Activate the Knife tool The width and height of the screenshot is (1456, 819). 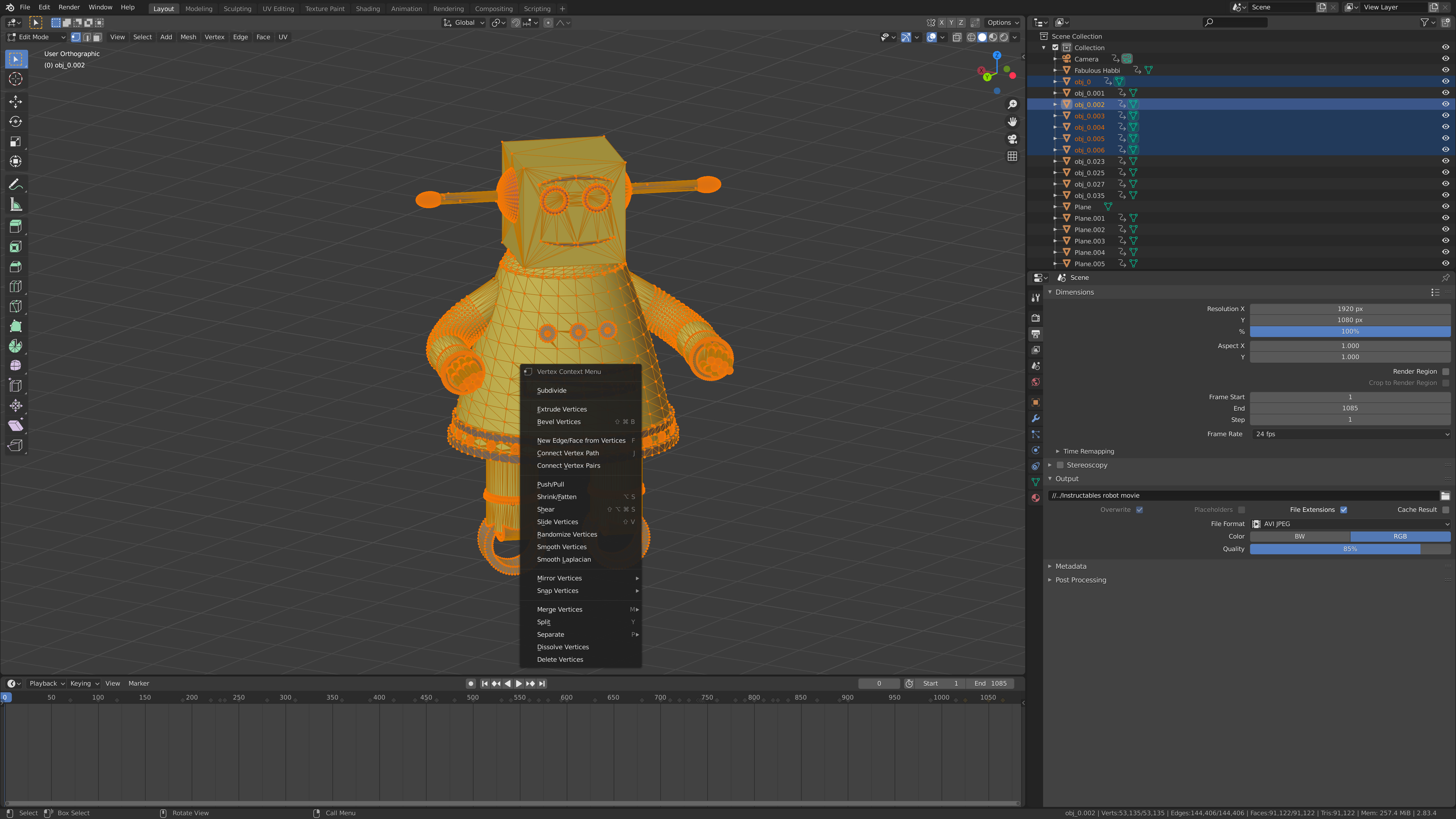(x=16, y=306)
